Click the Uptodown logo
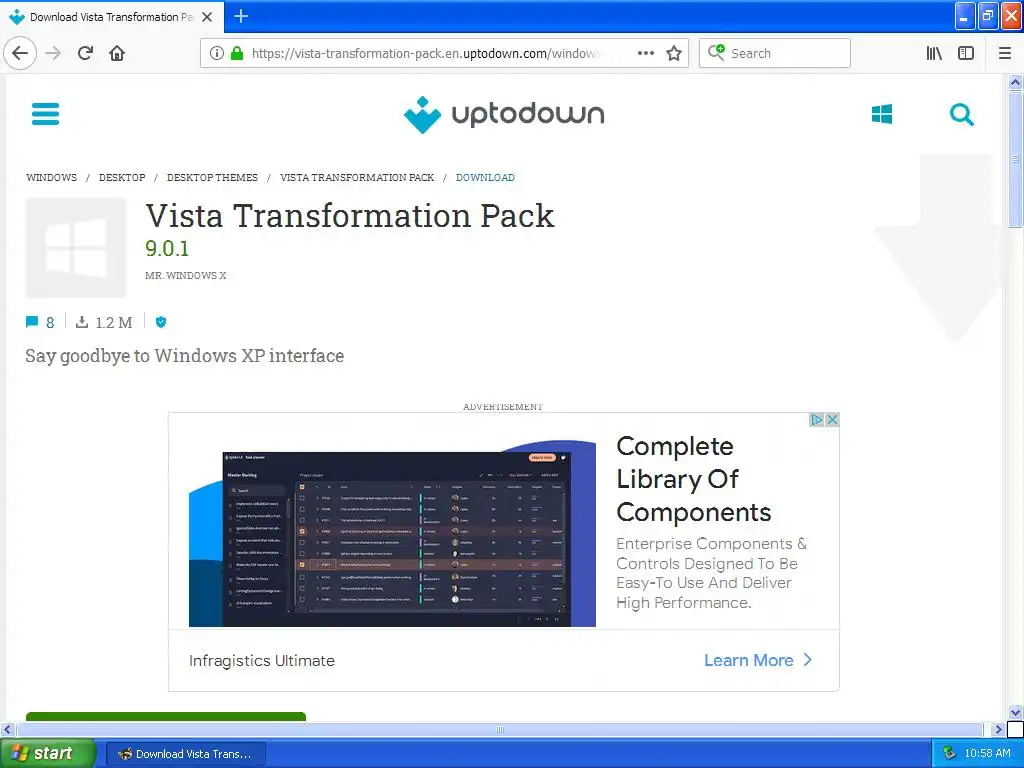This screenshot has height=768, width=1024. (504, 114)
